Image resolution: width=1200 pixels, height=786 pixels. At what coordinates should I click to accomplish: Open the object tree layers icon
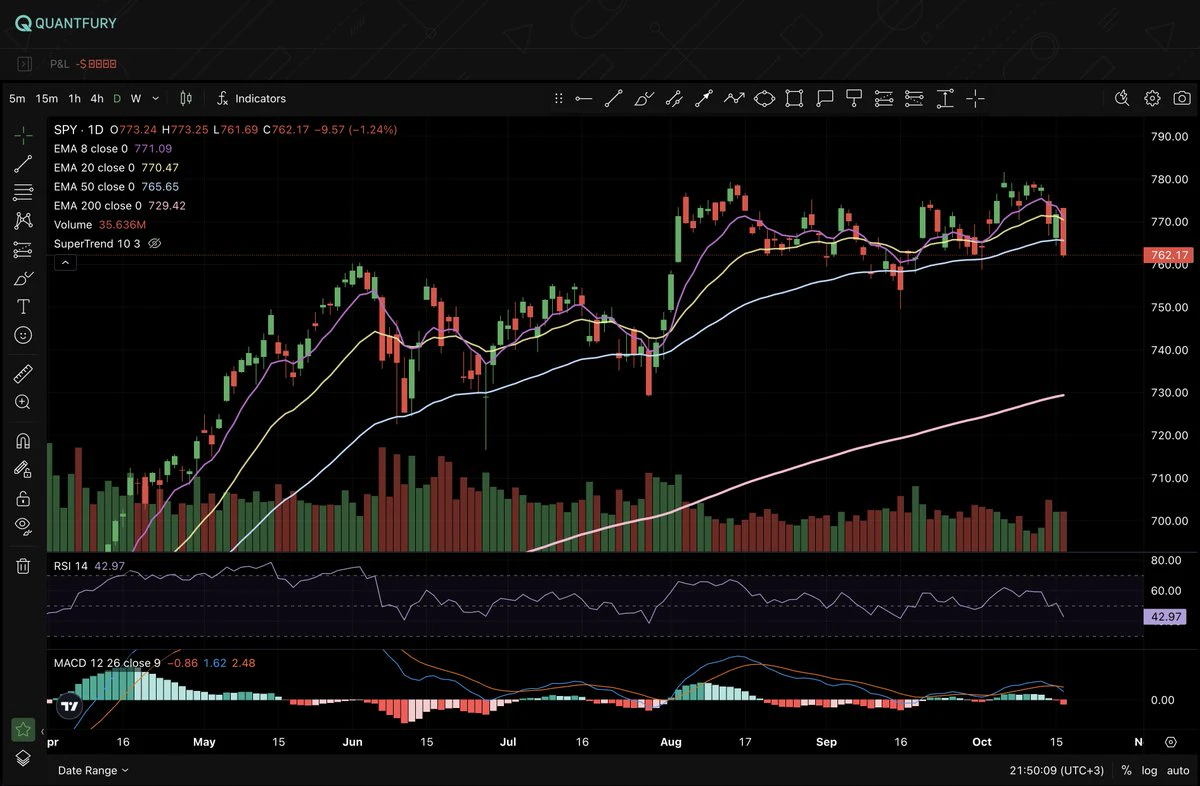point(23,758)
